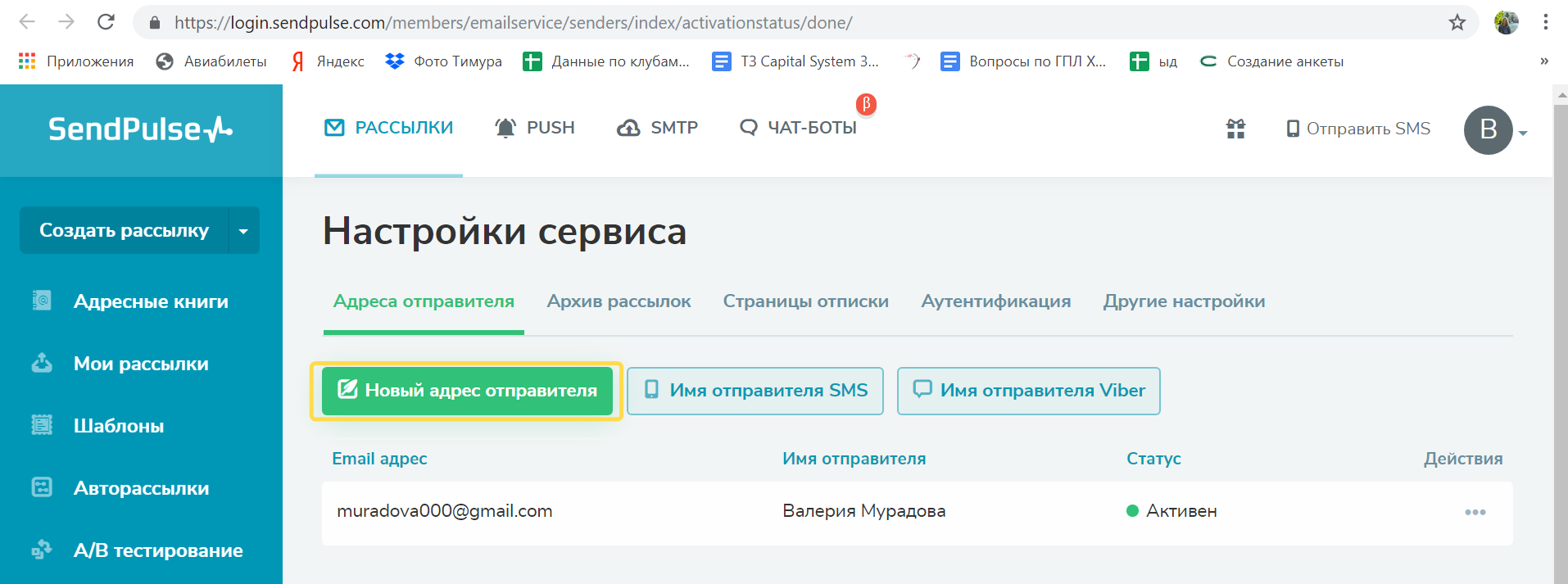Open the Chrome three-dot menu

(1545, 22)
